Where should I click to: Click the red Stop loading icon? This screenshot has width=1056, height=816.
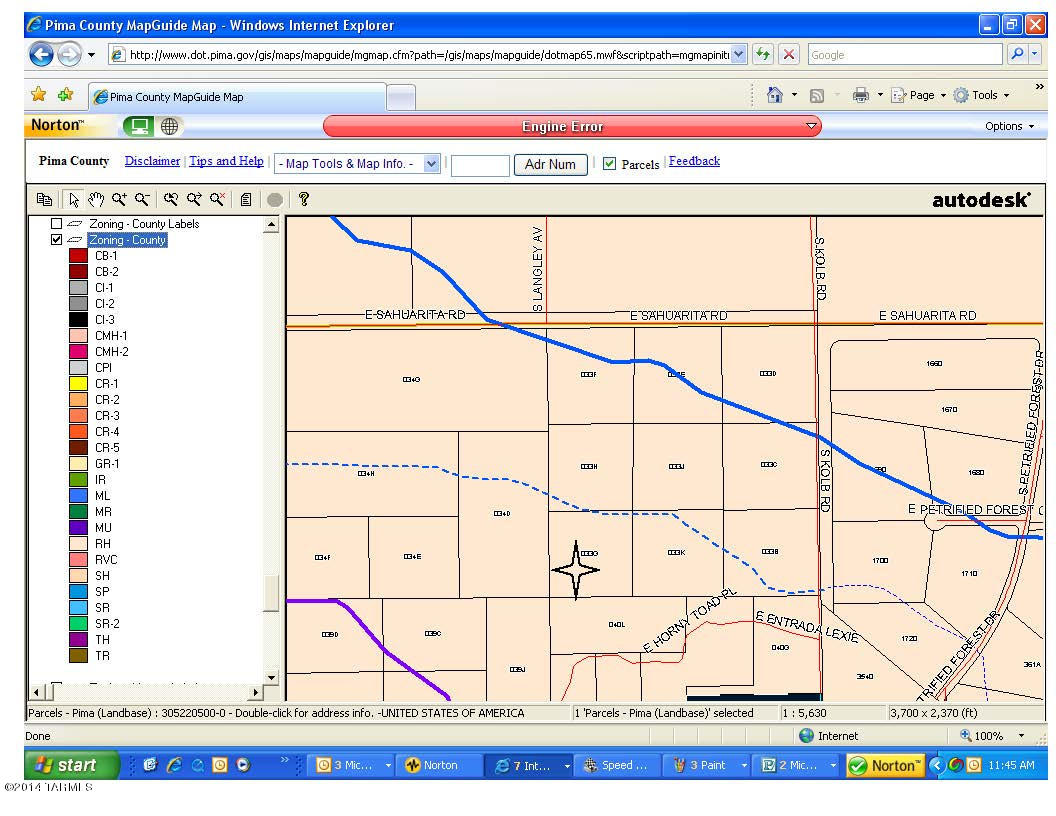pos(789,54)
